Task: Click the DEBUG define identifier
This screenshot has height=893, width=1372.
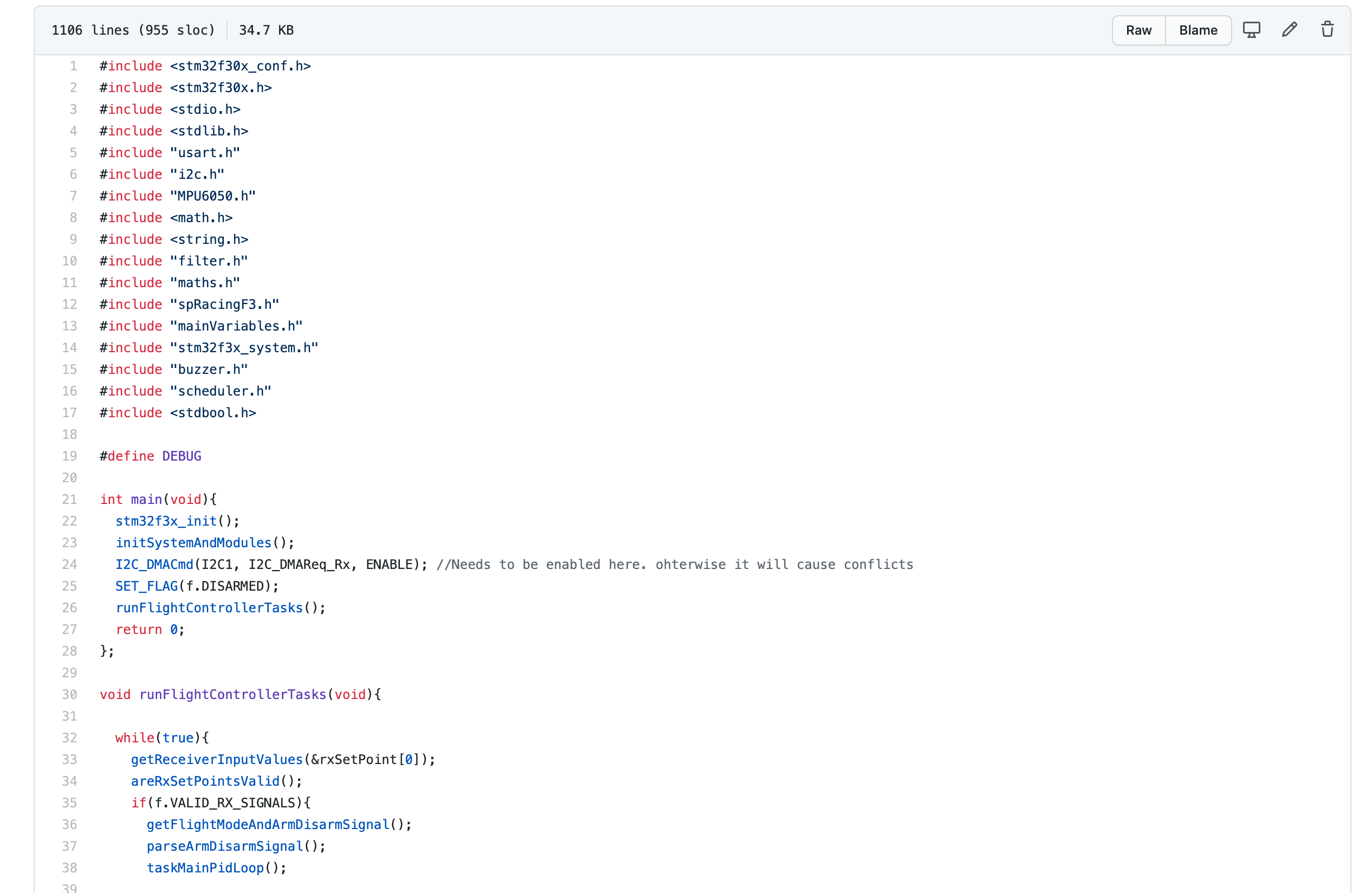Action: click(182, 456)
